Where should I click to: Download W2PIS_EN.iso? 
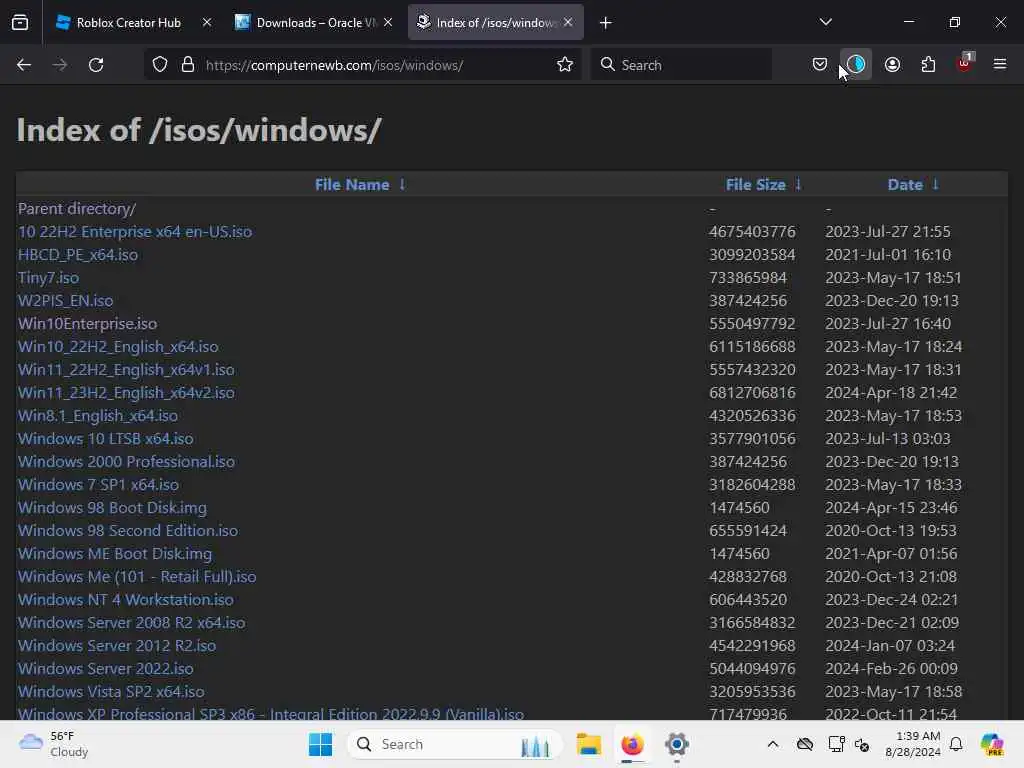[x=65, y=300]
